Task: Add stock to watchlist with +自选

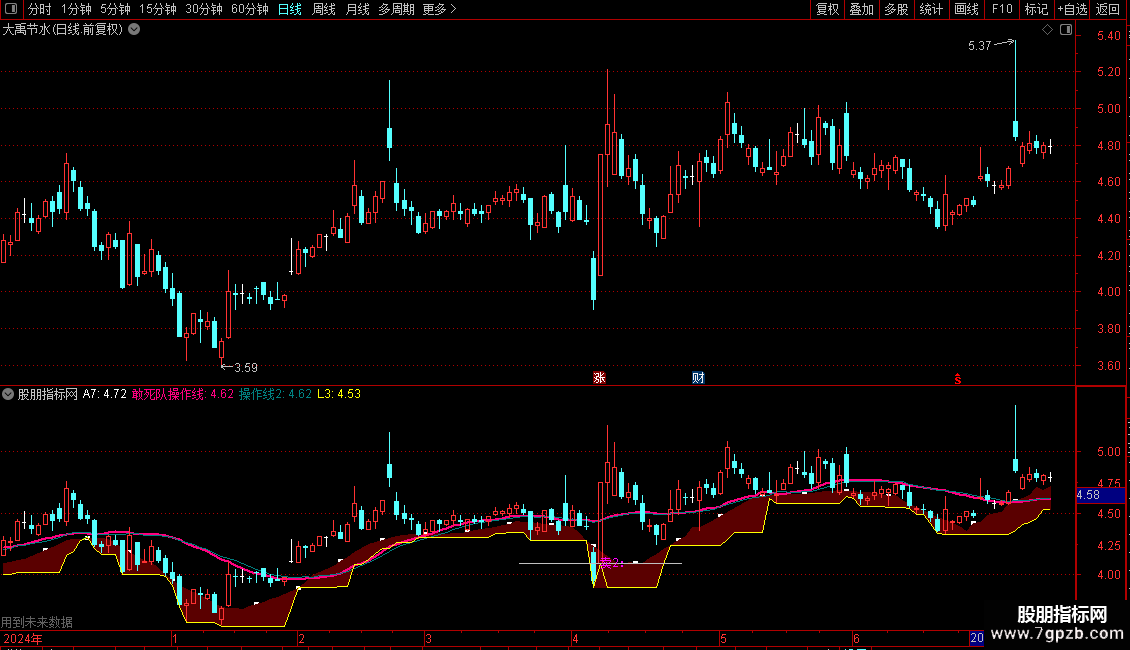Action: (x=1072, y=9)
